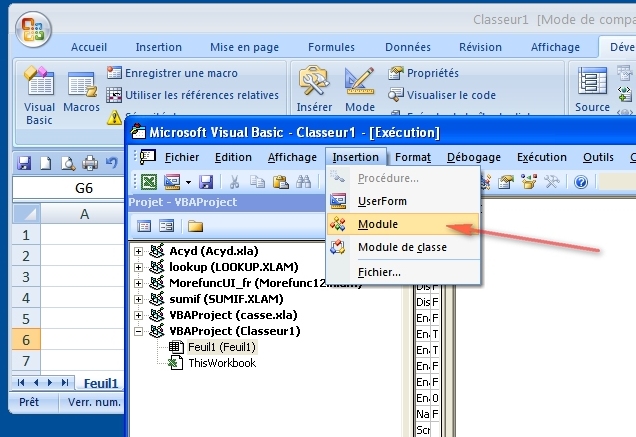The height and width of the screenshot is (437, 636).
Task: Open the Visual Basic editor from Excel ribbon
Action: pyautogui.click(x=39, y=95)
